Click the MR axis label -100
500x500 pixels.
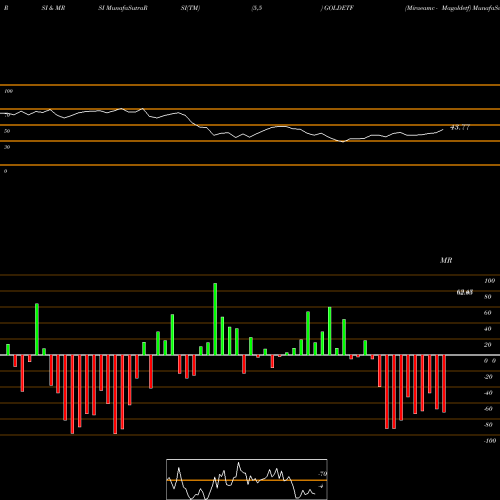tap(489, 441)
